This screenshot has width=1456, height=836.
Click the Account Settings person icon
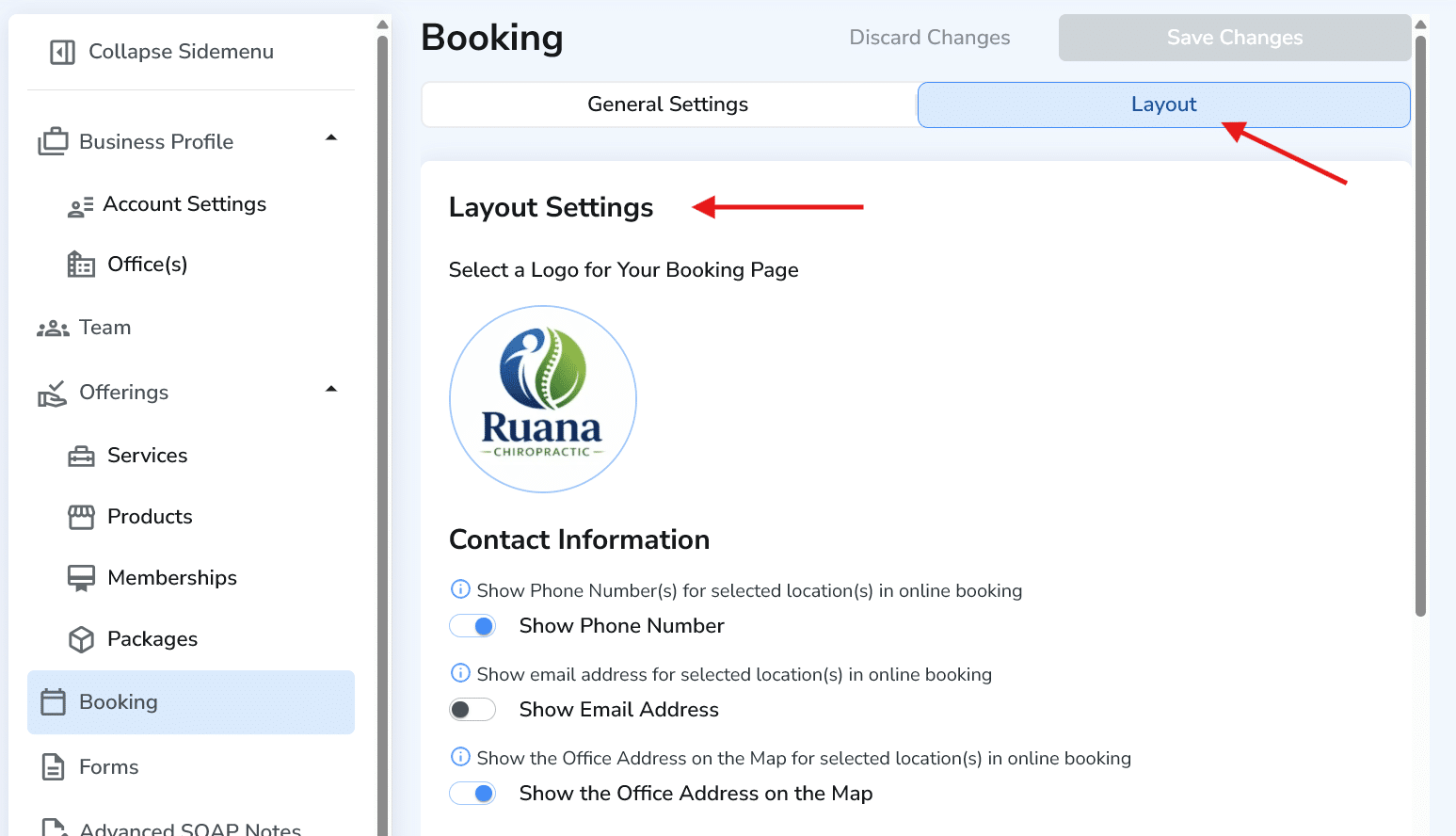(81, 206)
